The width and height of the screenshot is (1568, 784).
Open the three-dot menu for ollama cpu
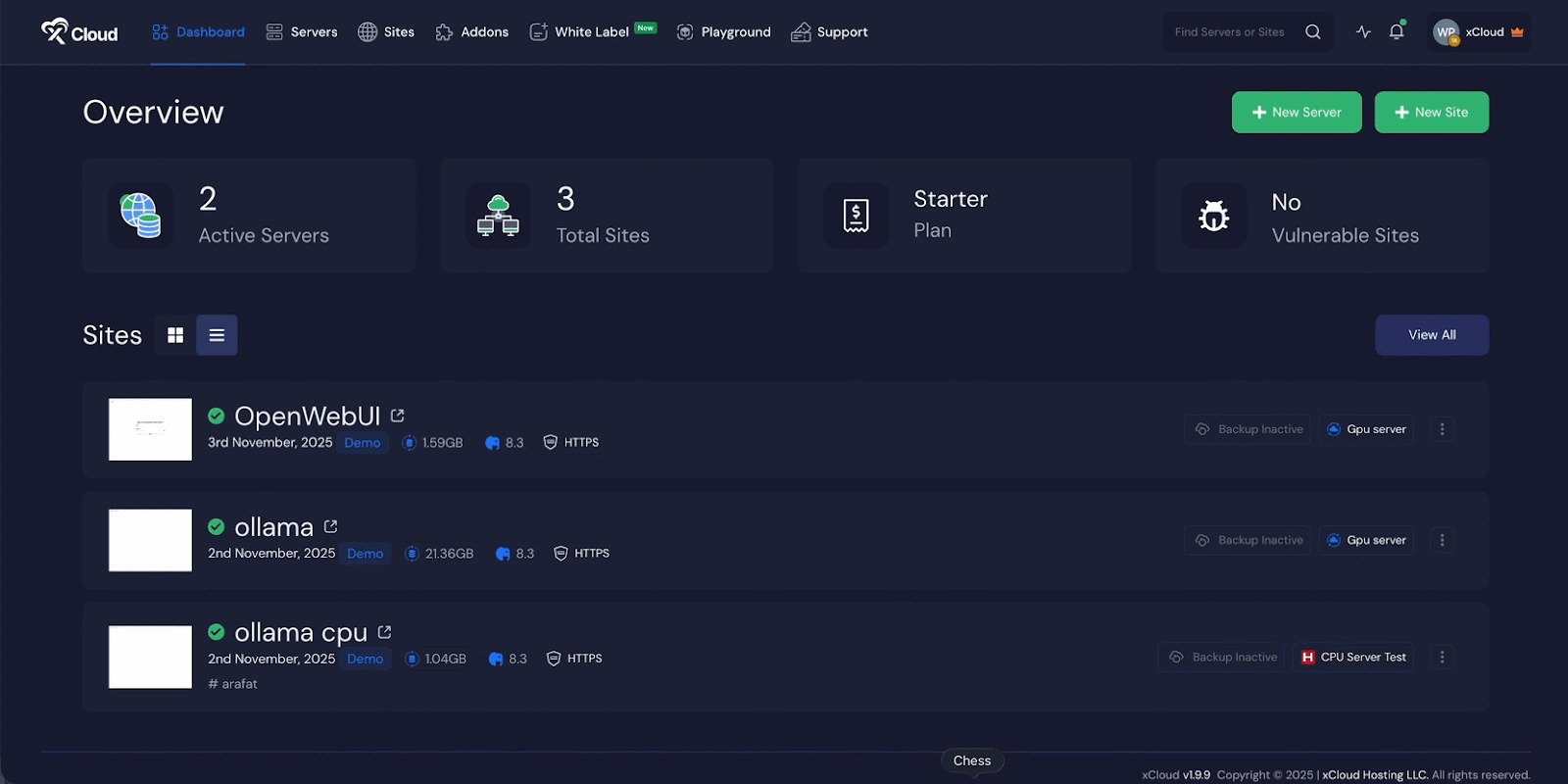click(1442, 657)
